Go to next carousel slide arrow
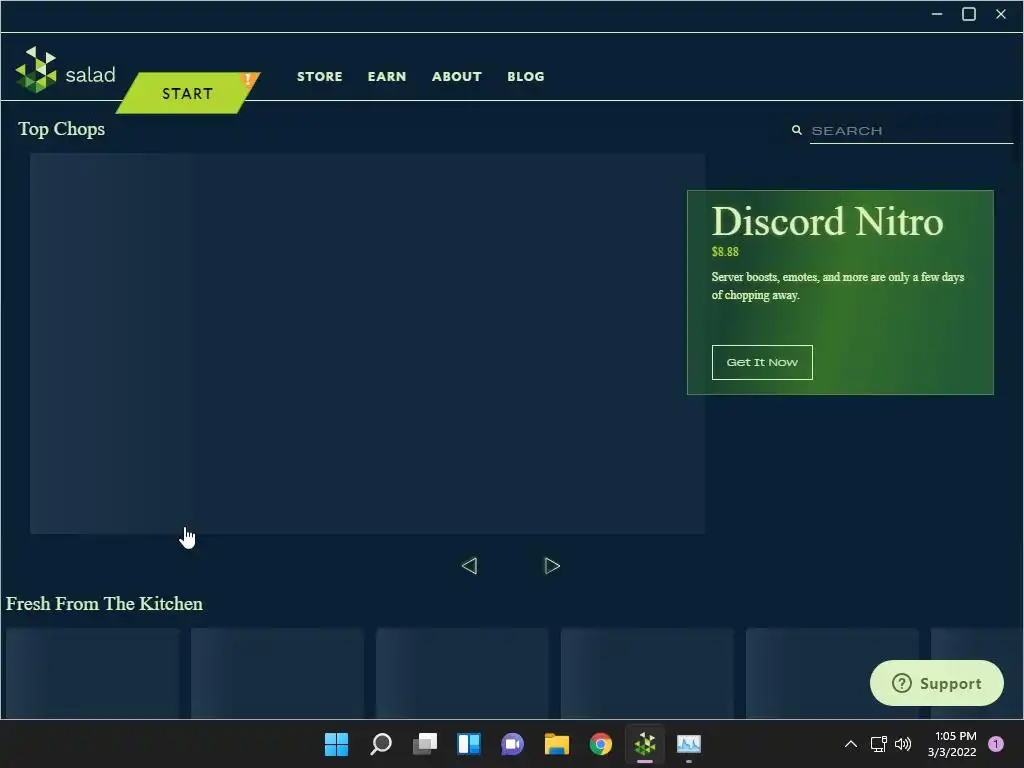The image size is (1024, 768). pyautogui.click(x=552, y=566)
